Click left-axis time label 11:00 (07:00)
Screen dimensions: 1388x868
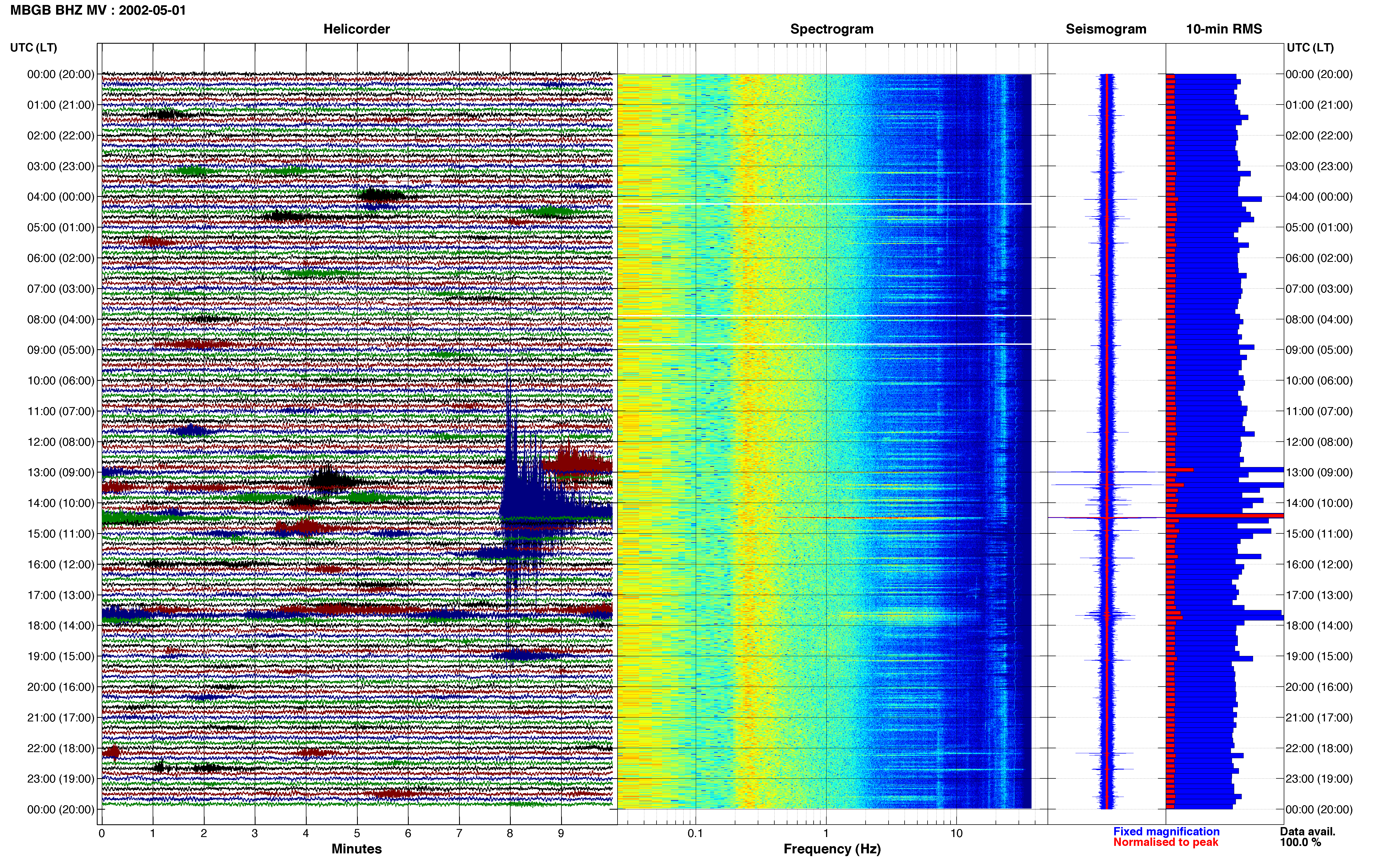point(61,411)
